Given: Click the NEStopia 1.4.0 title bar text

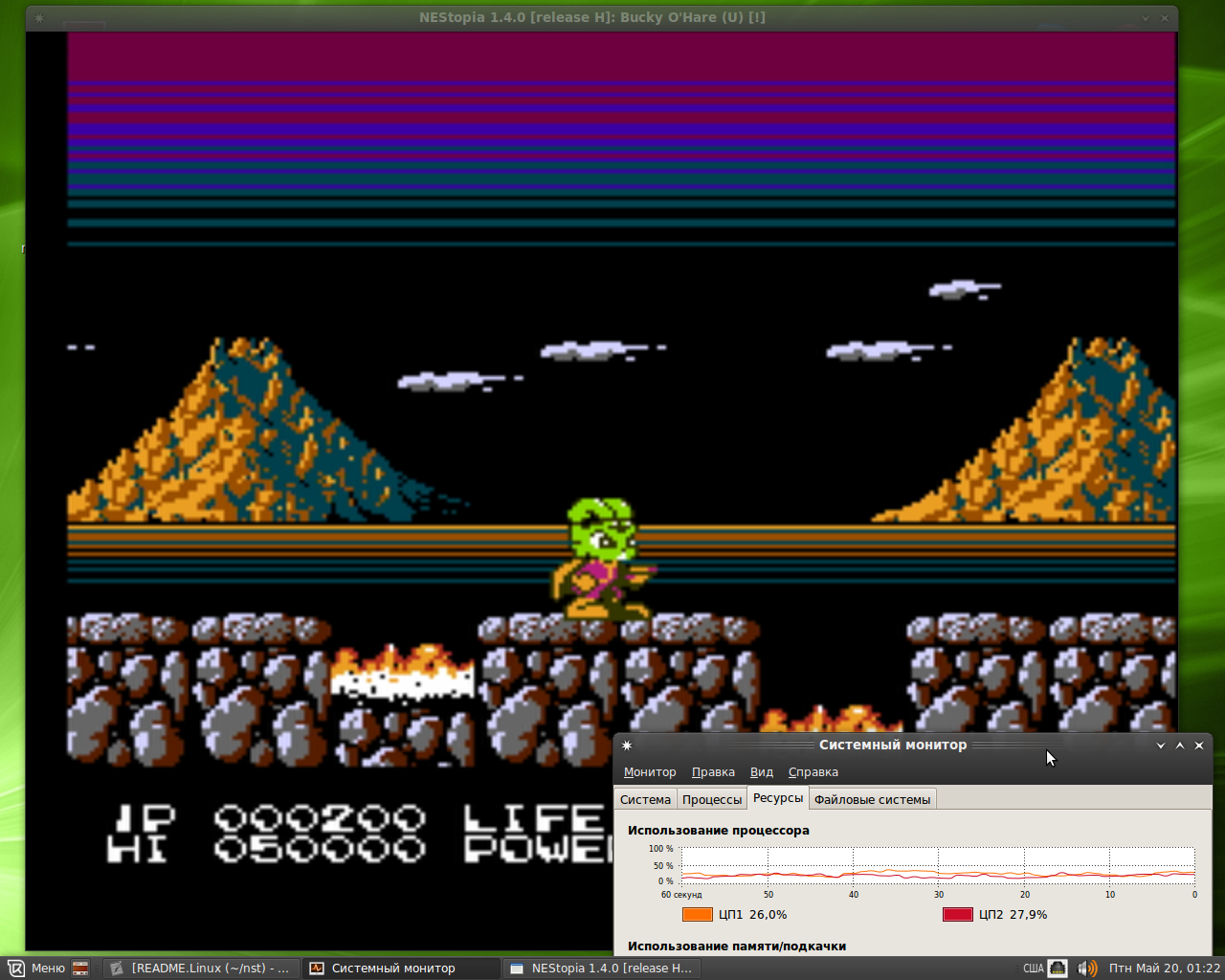Looking at the screenshot, I should point(592,17).
